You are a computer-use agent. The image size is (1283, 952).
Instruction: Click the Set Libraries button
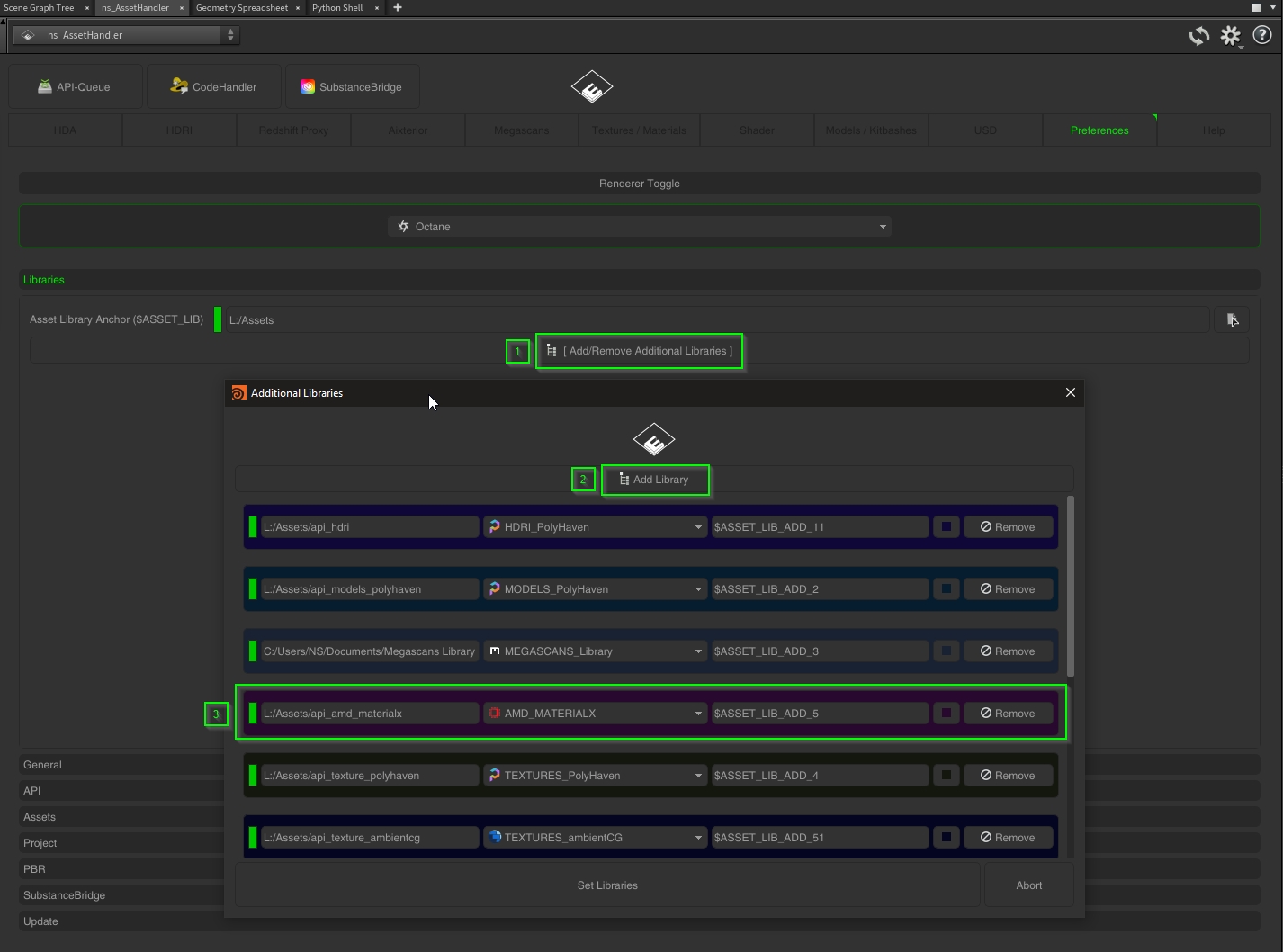click(607, 885)
